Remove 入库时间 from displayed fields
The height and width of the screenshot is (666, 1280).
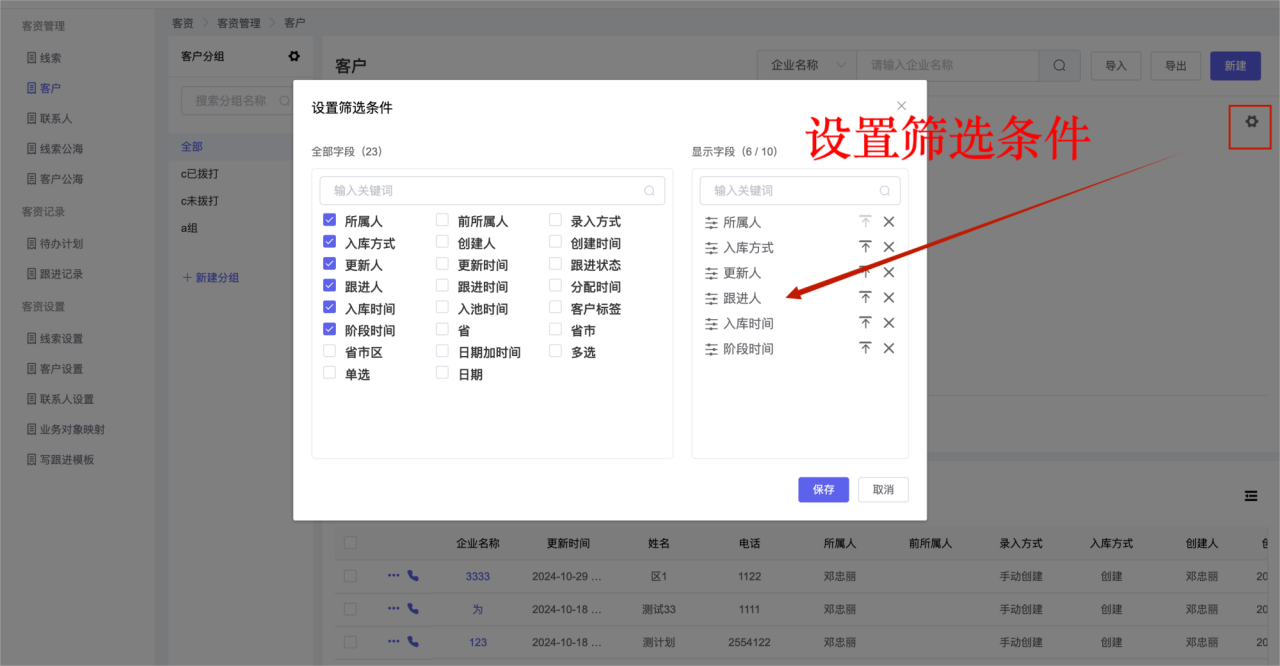889,323
